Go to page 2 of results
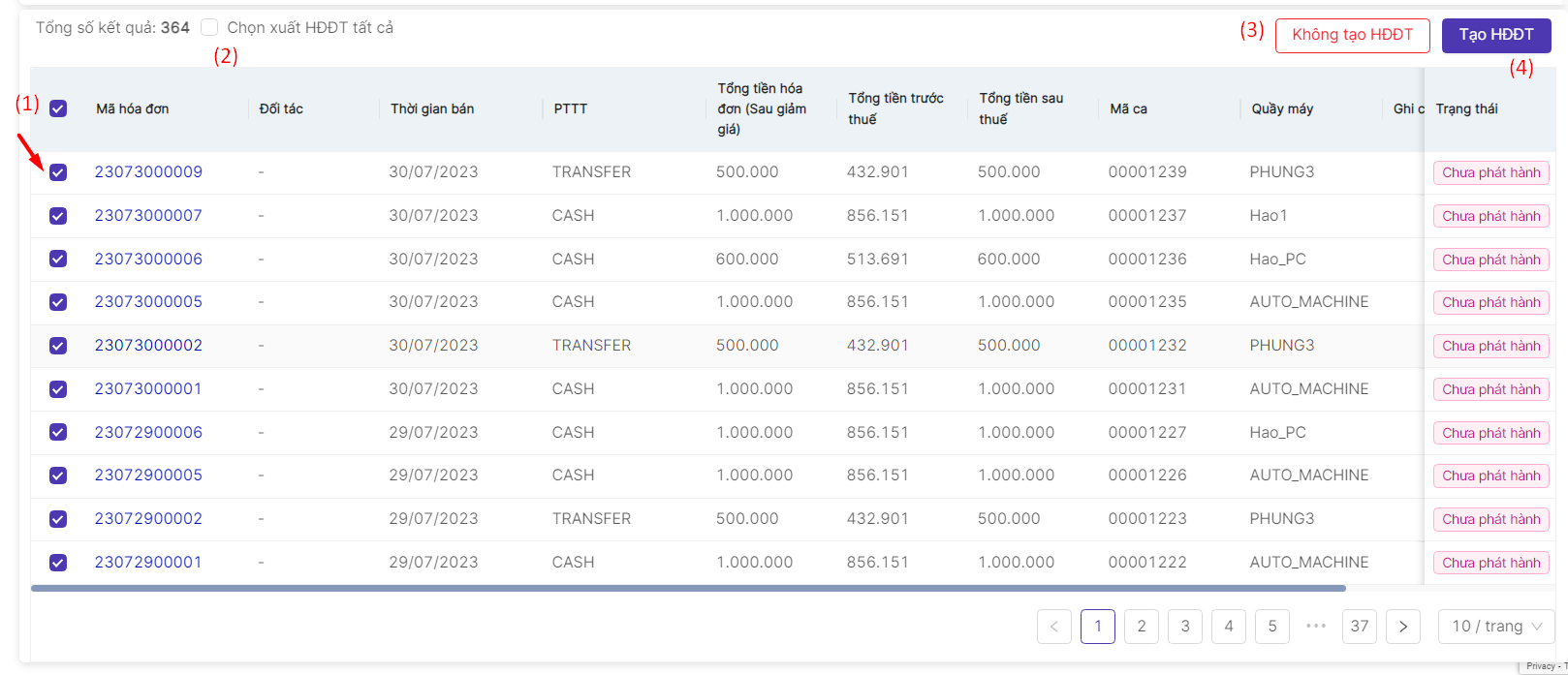Screen dimensions: 1568x675 click(x=1141, y=627)
